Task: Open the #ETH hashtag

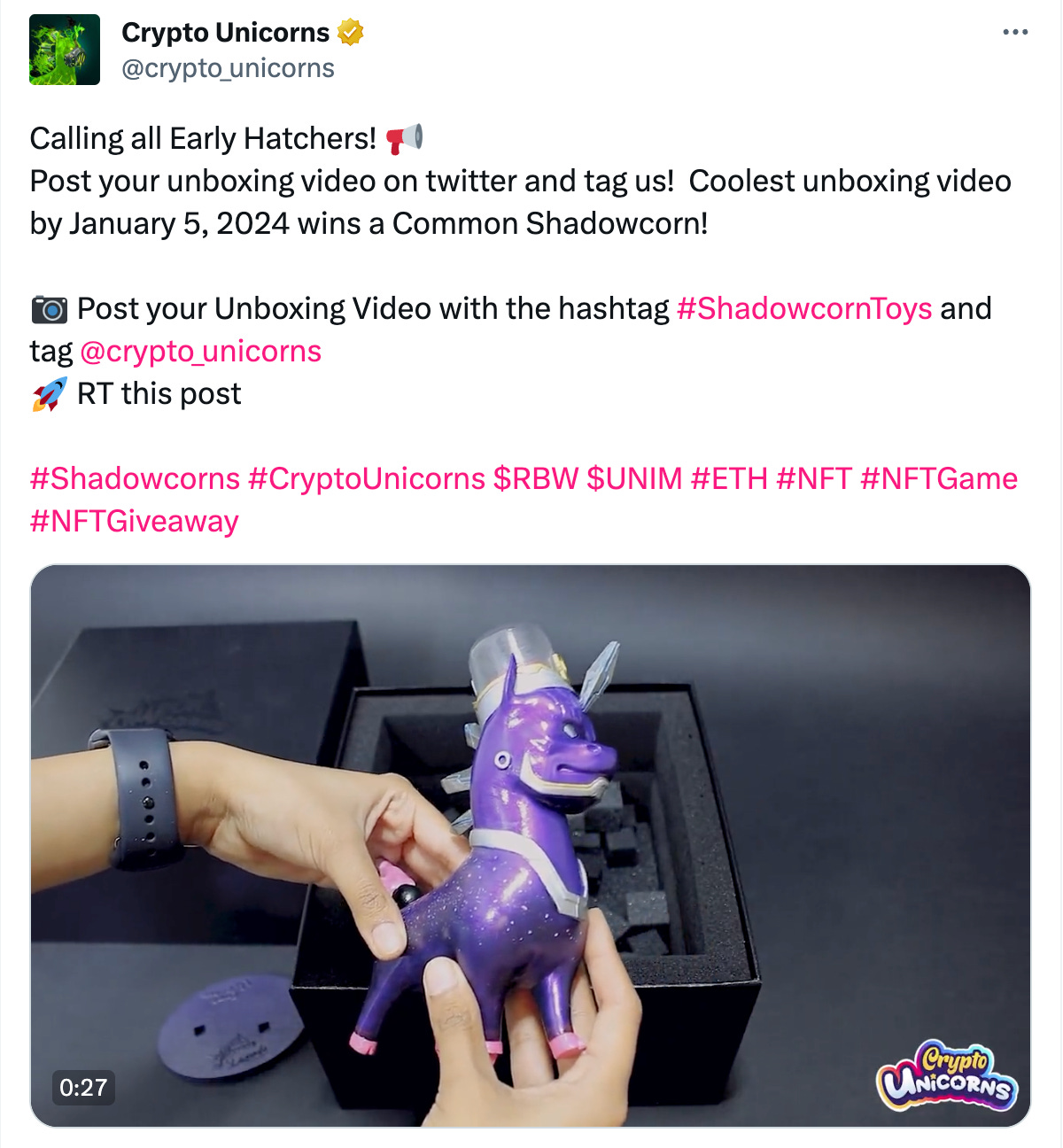Action: tap(729, 478)
